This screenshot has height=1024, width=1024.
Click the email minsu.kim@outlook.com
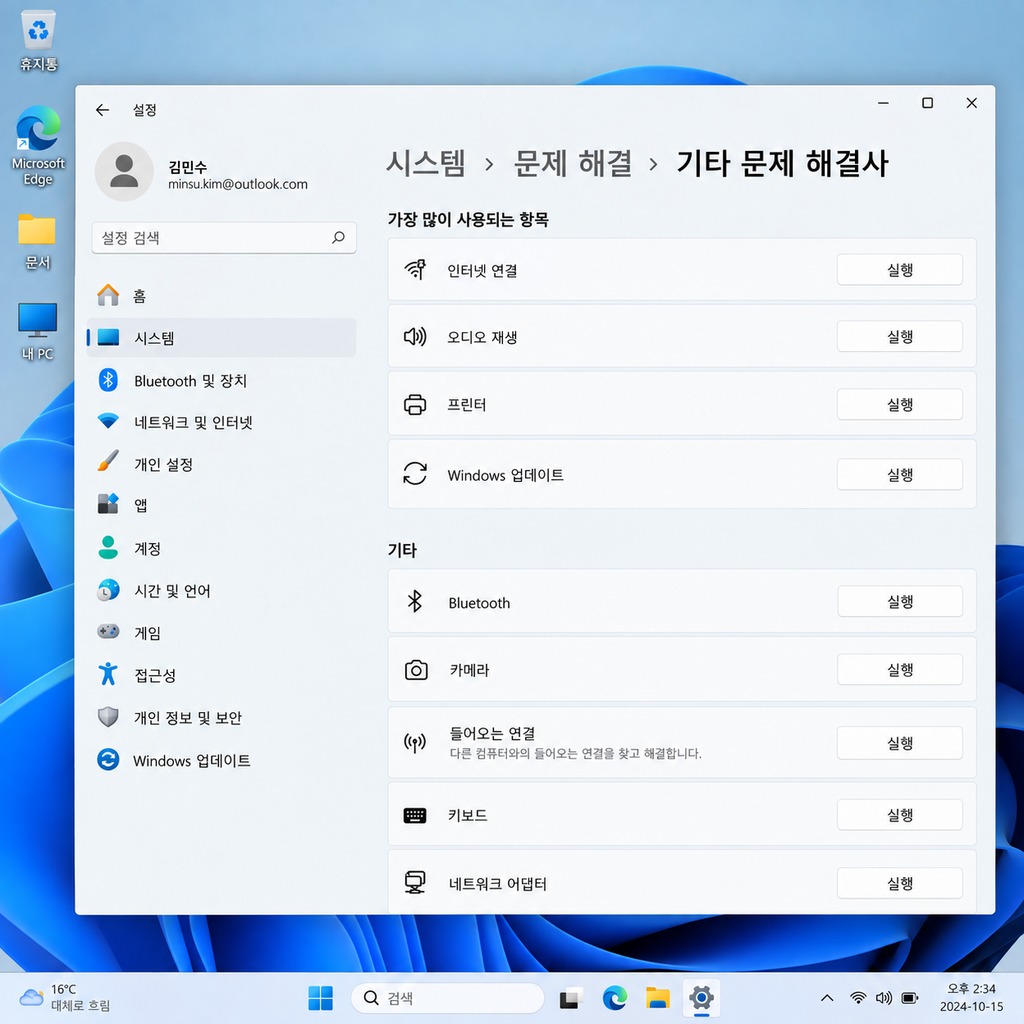tap(238, 184)
